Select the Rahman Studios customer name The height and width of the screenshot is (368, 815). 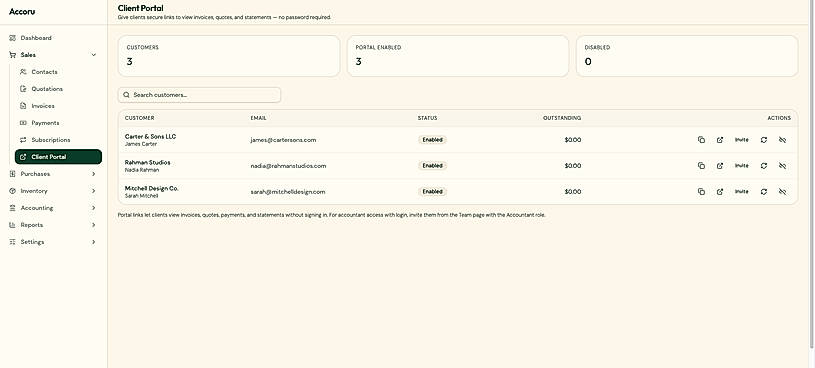[148, 162]
